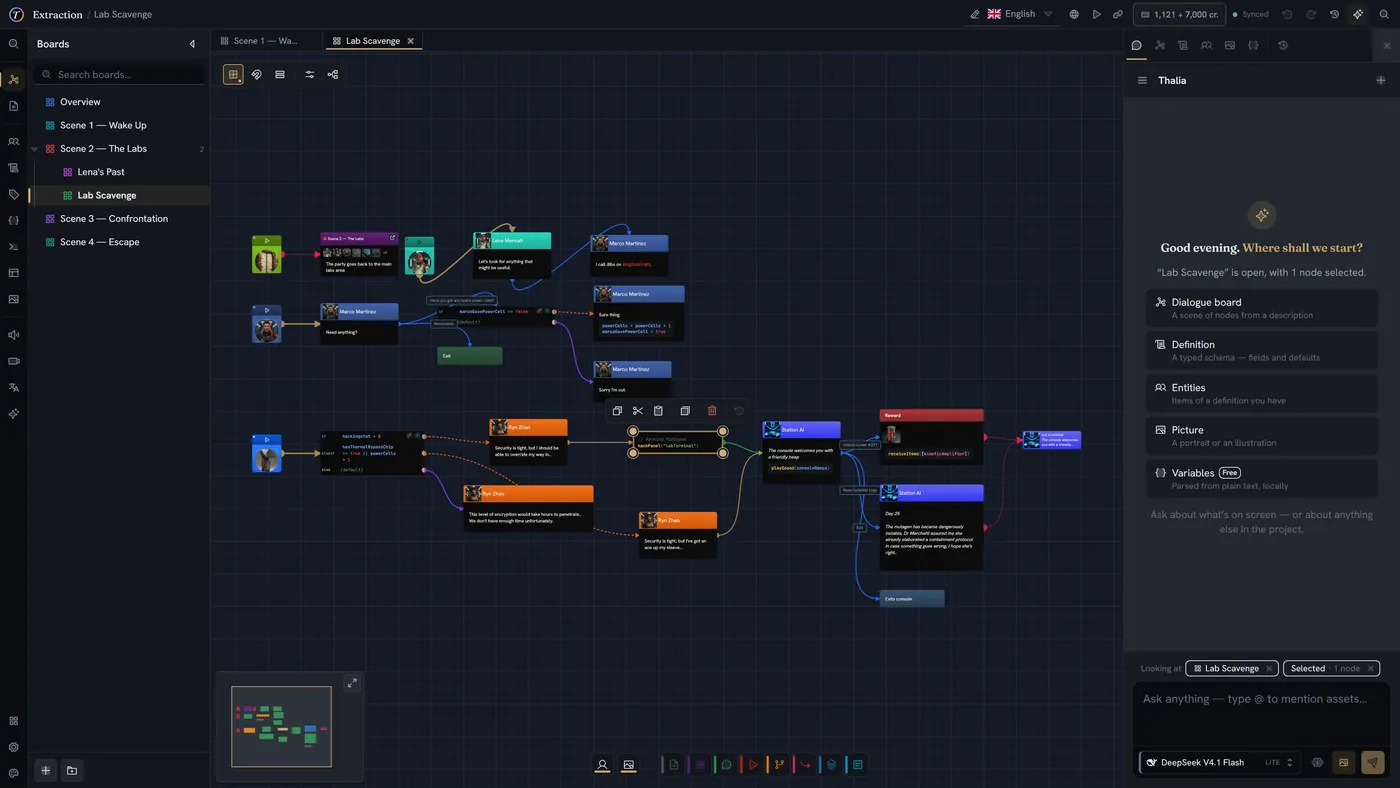Open the global search in the left sidebar
Viewport: 1400px width, 788px height.
point(14,44)
